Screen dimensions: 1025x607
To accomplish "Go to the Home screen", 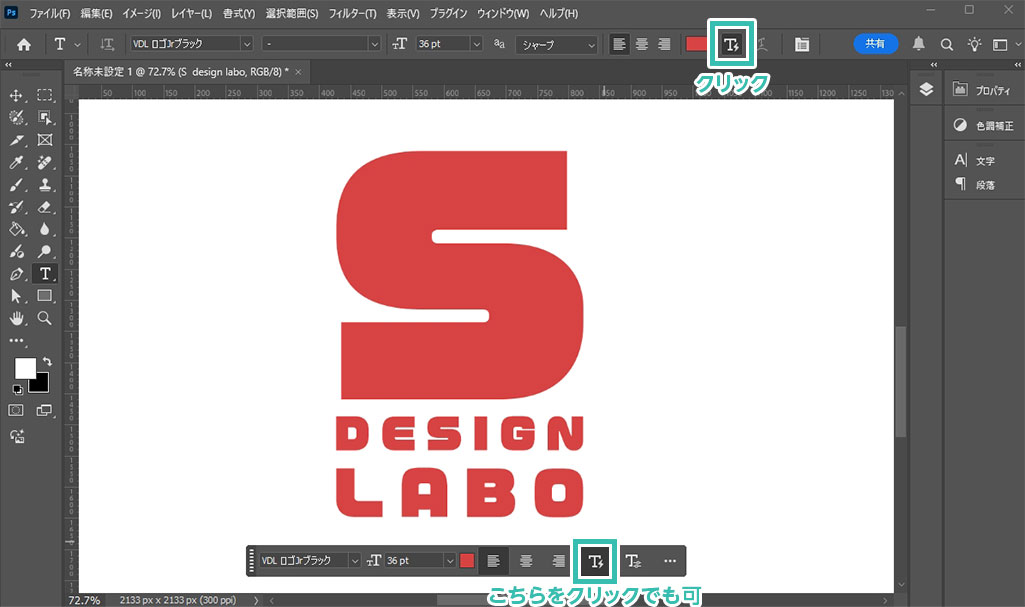I will (24, 44).
